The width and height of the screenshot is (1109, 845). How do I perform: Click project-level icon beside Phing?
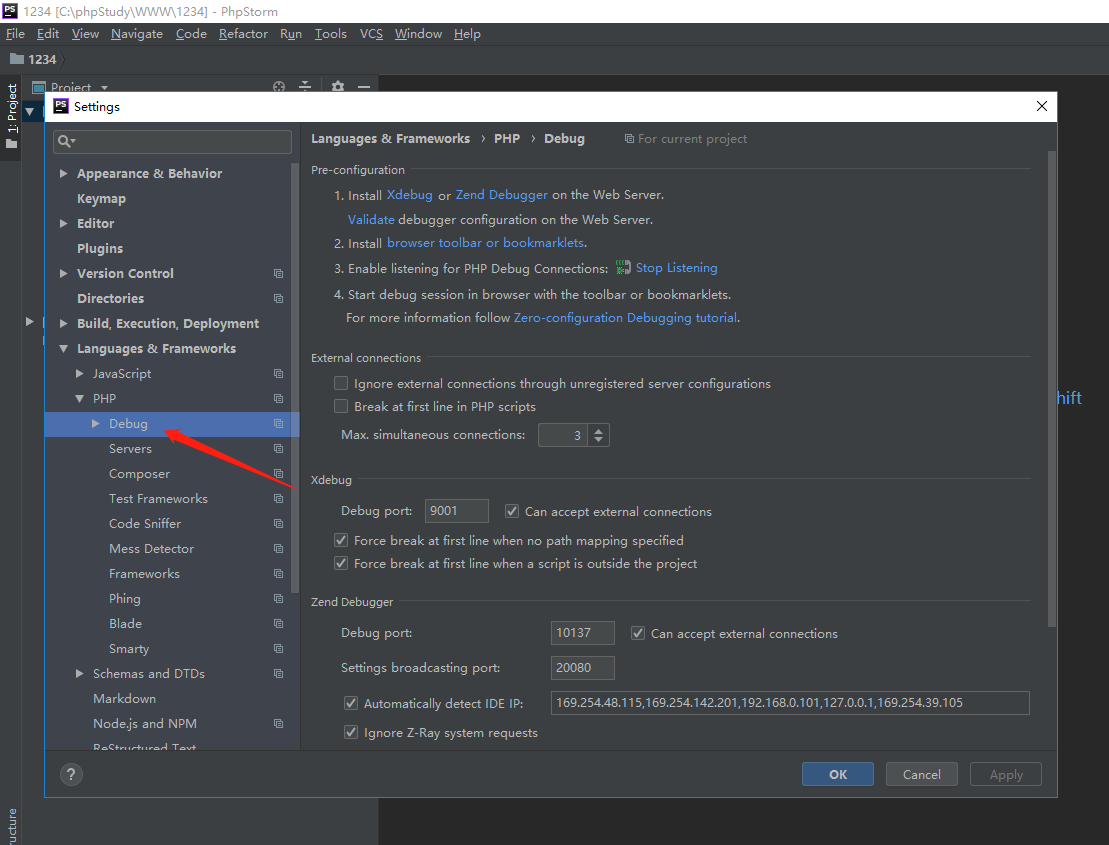pyautogui.click(x=279, y=598)
